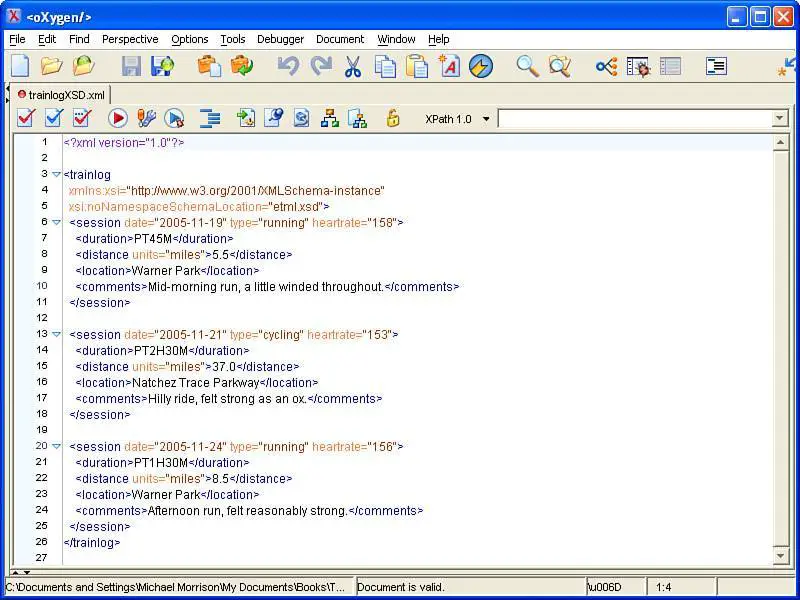
Task: Open the Document menu
Action: 340,39
